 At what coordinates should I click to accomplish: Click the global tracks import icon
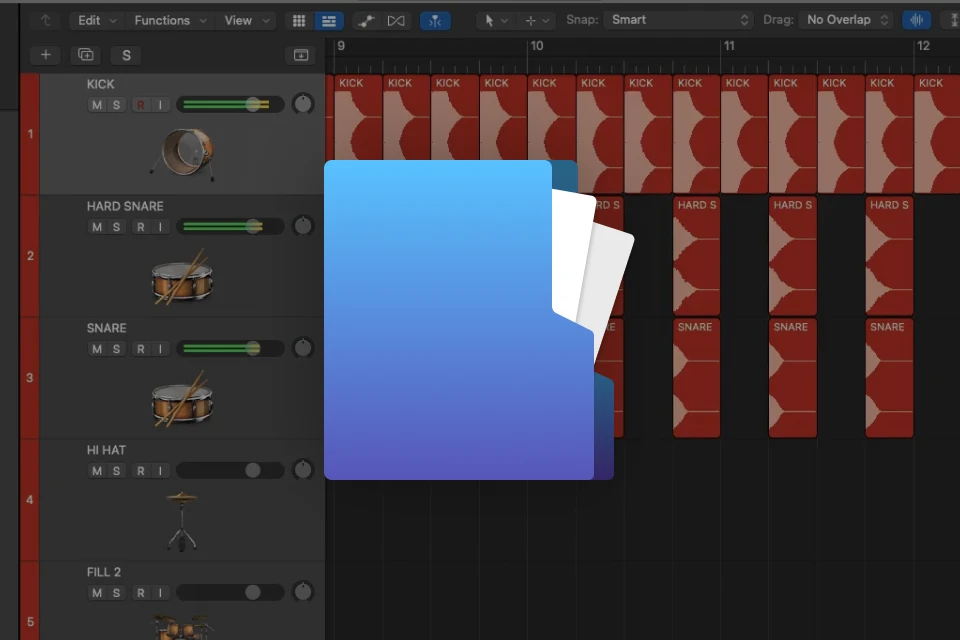pos(301,55)
